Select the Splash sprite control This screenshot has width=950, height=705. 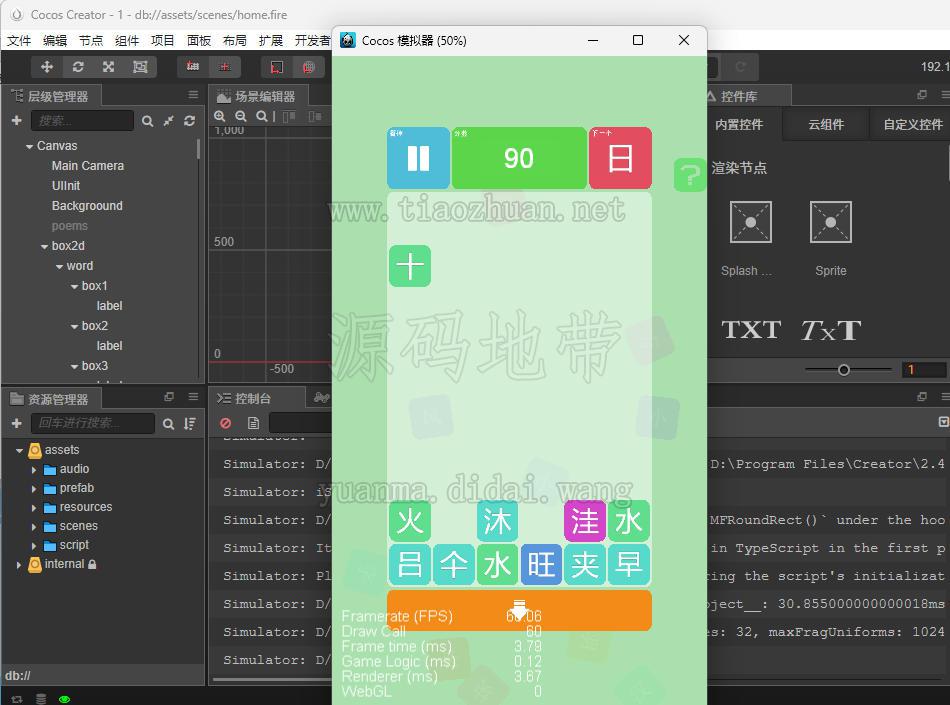click(751, 222)
